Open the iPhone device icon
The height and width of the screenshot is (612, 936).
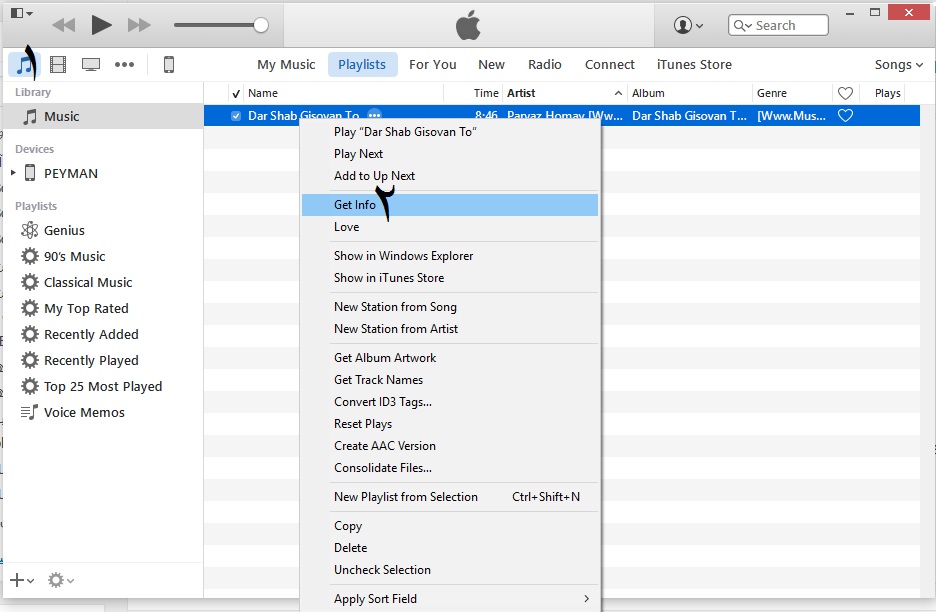pyautogui.click(x=169, y=64)
